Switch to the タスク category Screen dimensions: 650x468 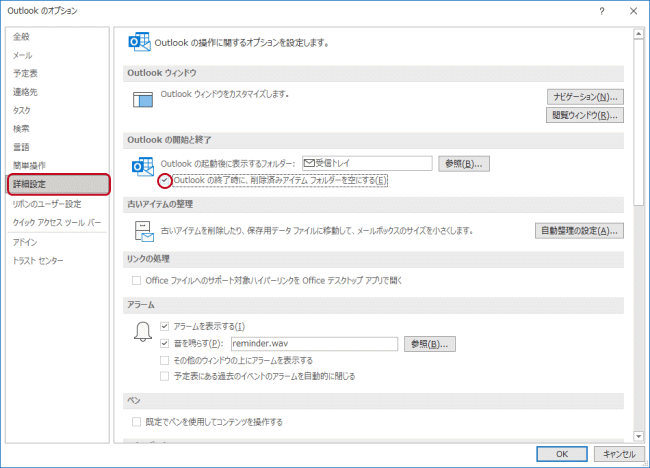coord(58,110)
